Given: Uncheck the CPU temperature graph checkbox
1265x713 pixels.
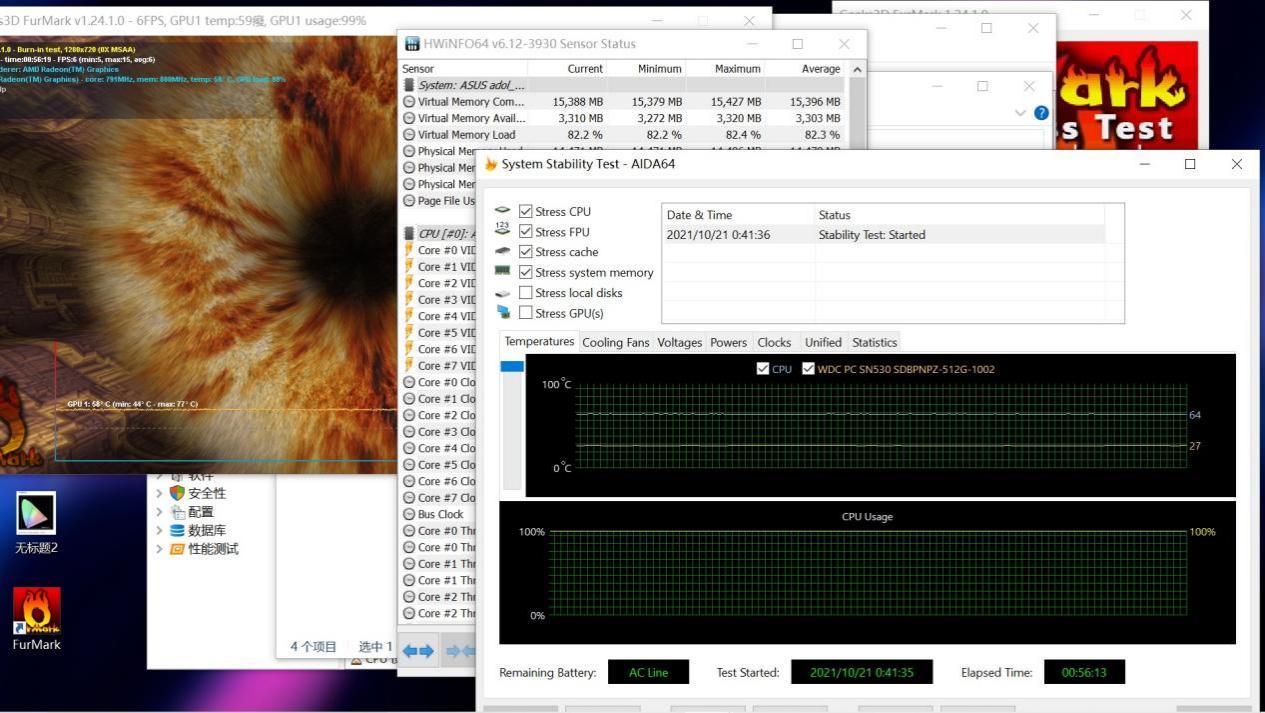Looking at the screenshot, I should [764, 369].
